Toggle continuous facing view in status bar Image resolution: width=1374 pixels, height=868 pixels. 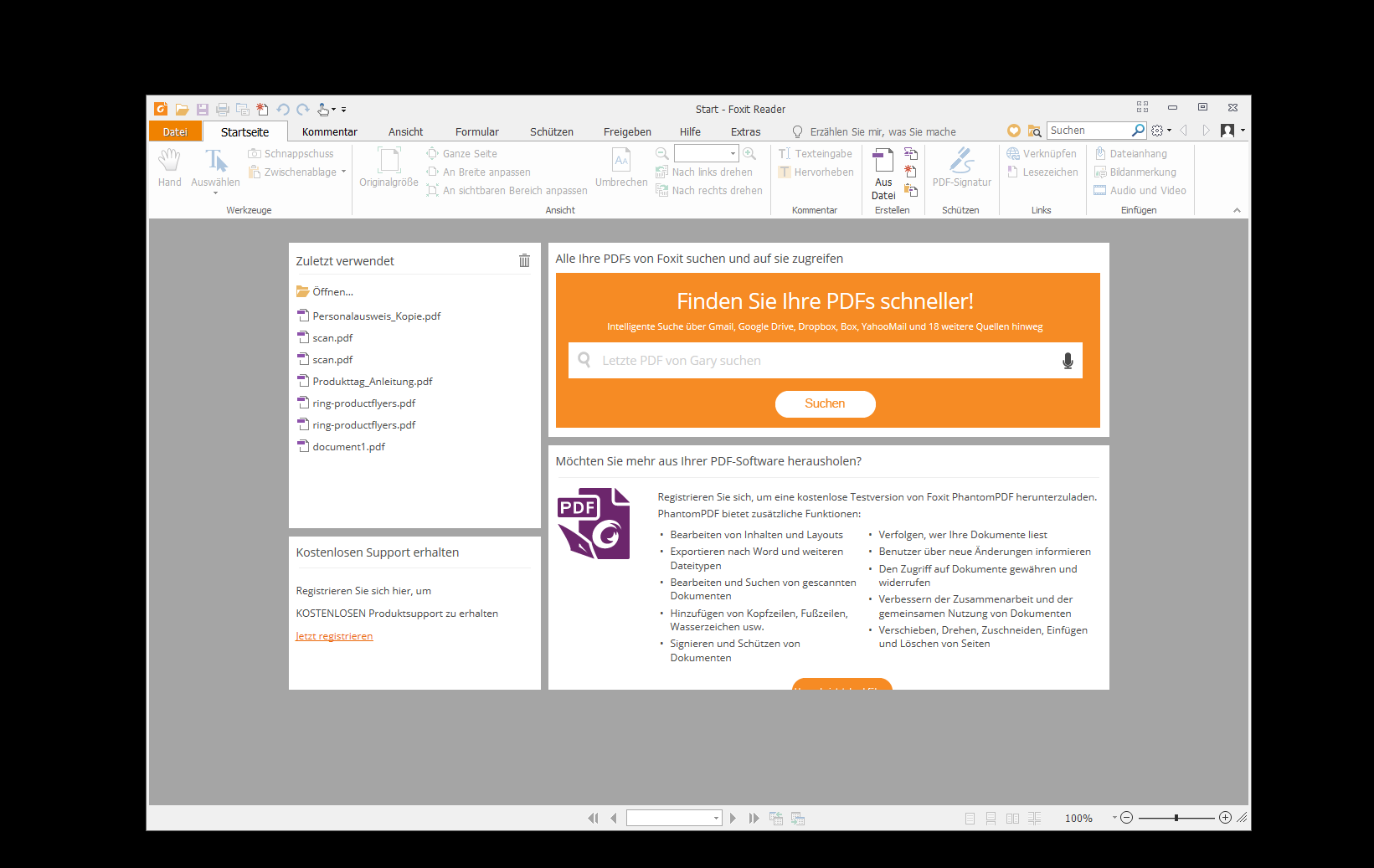point(1035,819)
